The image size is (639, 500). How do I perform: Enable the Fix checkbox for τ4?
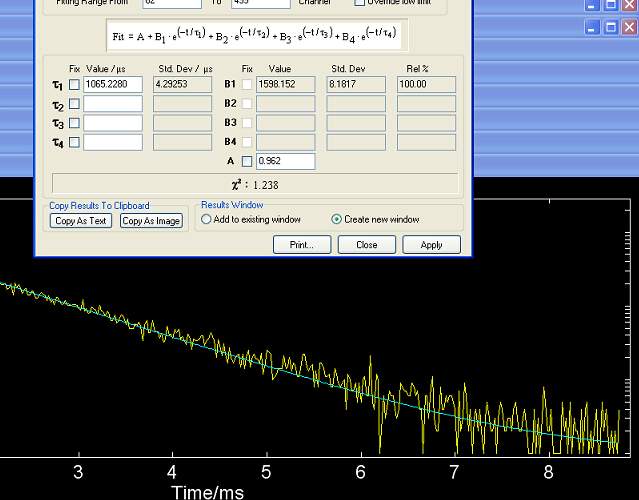[74, 142]
